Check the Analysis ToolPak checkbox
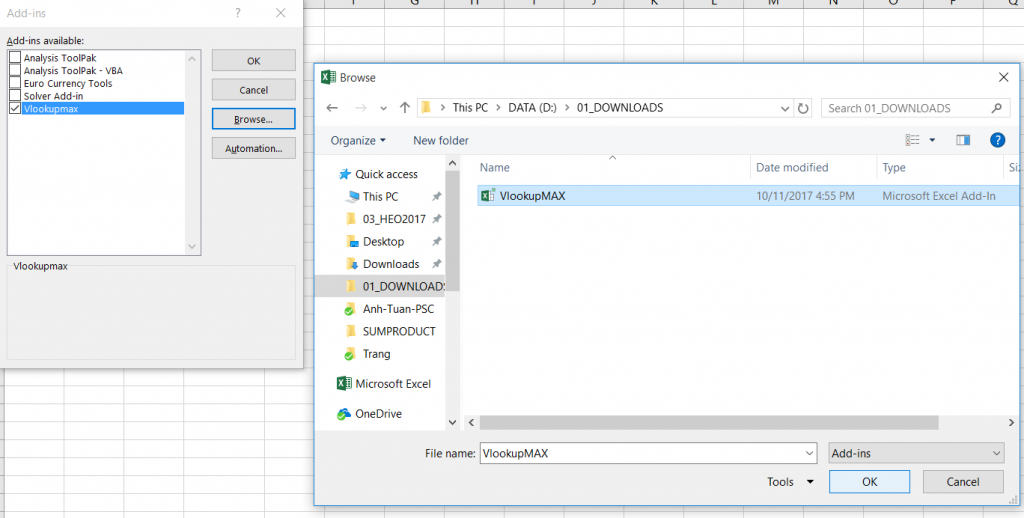 click(15, 57)
